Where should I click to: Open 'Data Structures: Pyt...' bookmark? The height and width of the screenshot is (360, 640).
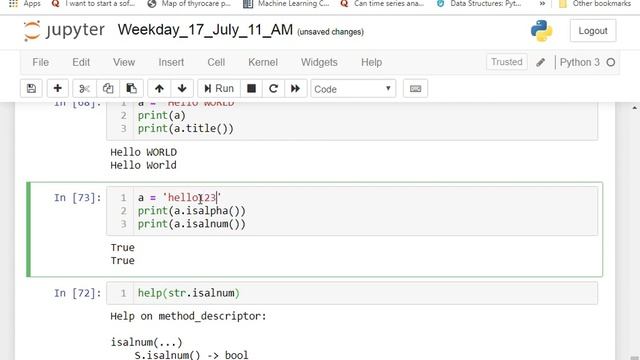tap(479, 4)
